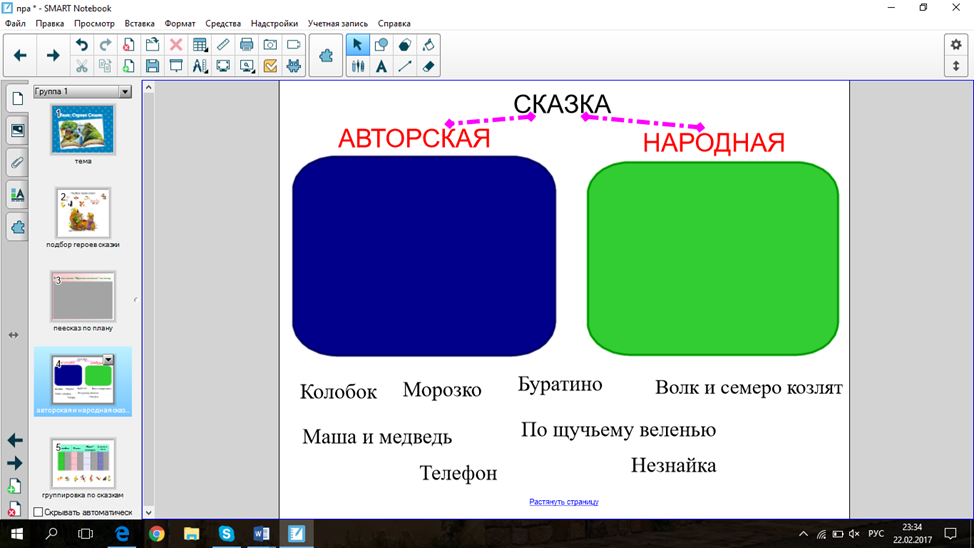Image resolution: width=974 pixels, height=548 pixels.
Task: Select the 'группировка по сказкам' slide thumbnail
Action: [83, 462]
